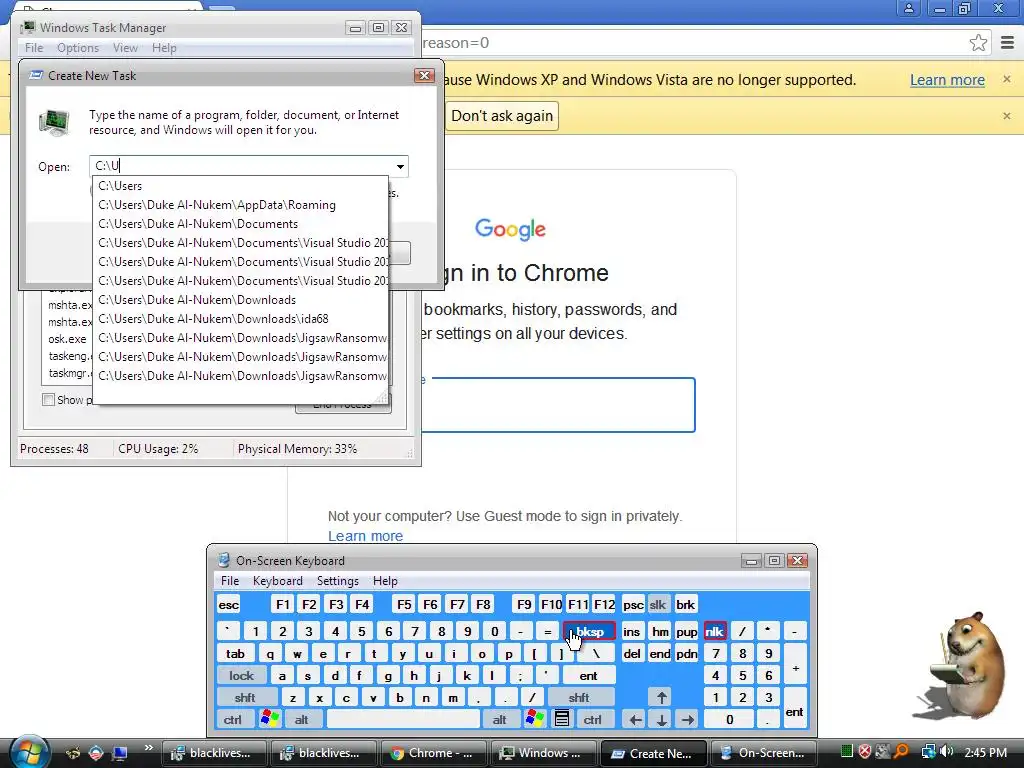Click the volume icon in system tray

coord(947,752)
